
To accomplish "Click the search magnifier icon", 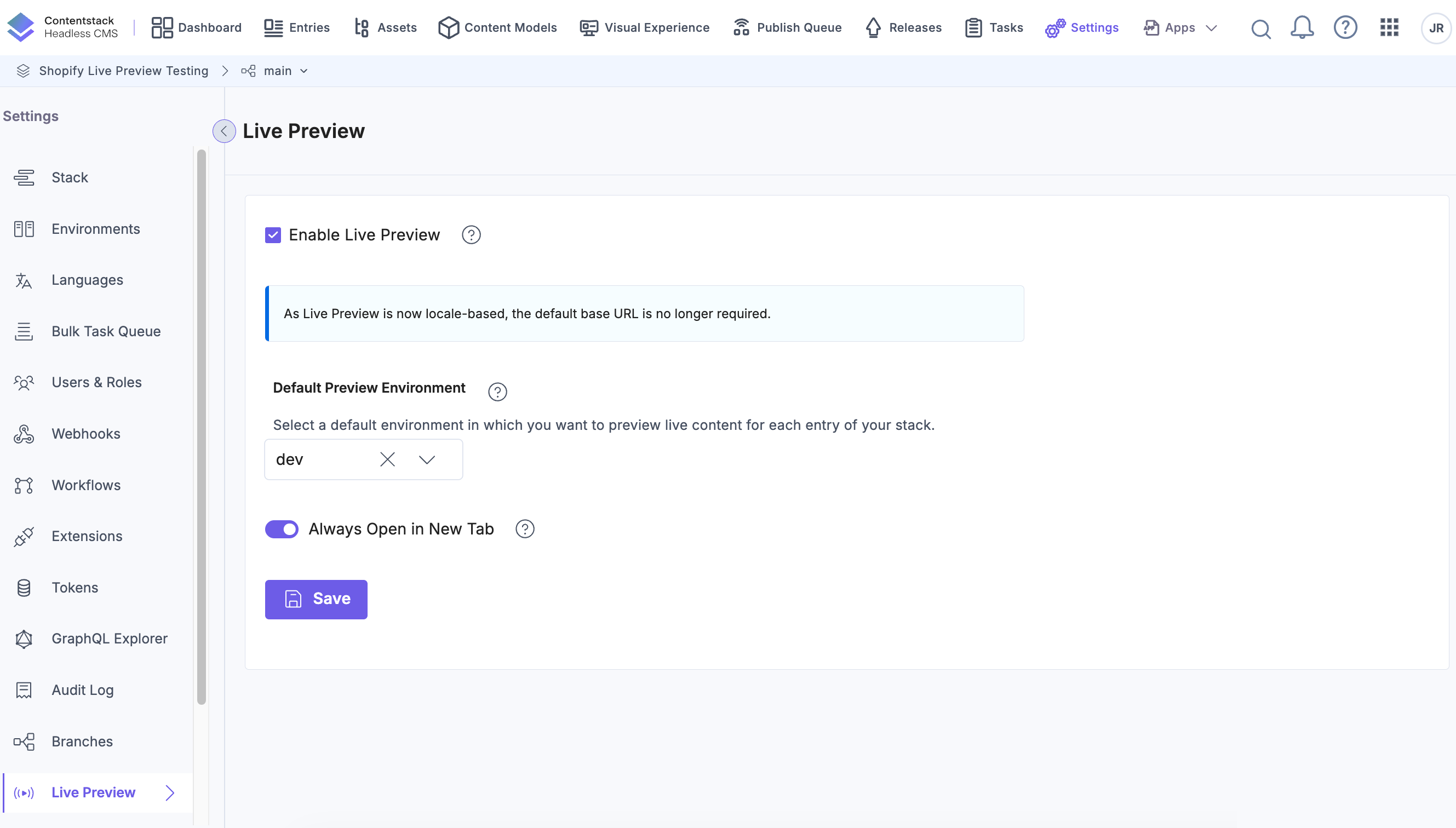I will point(1260,28).
